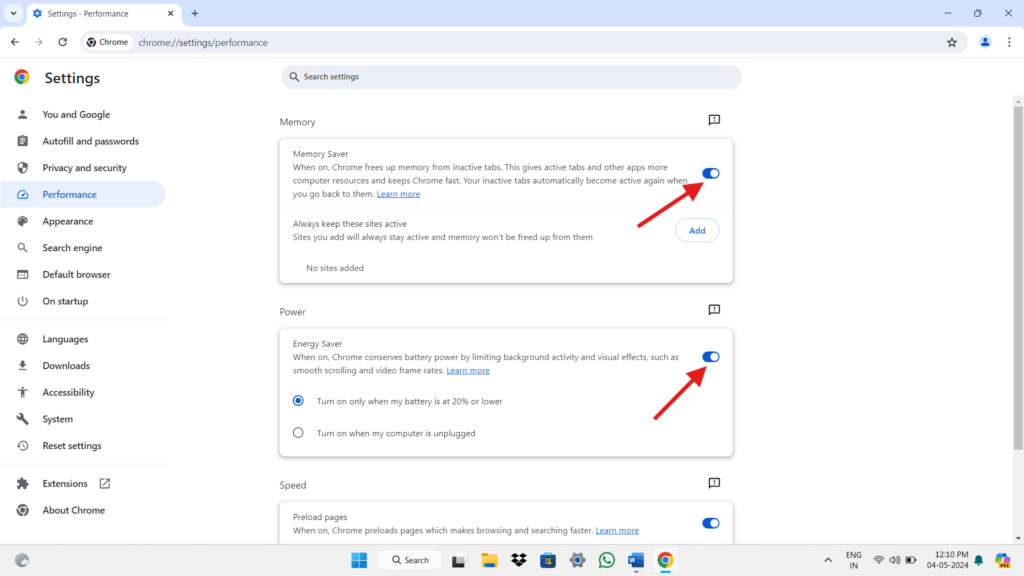Send feedback for Speed section

click(714, 483)
